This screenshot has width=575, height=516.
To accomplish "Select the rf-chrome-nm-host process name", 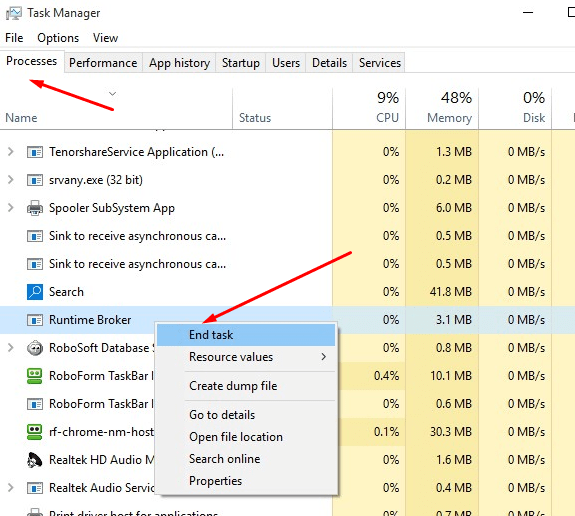I will [101, 432].
